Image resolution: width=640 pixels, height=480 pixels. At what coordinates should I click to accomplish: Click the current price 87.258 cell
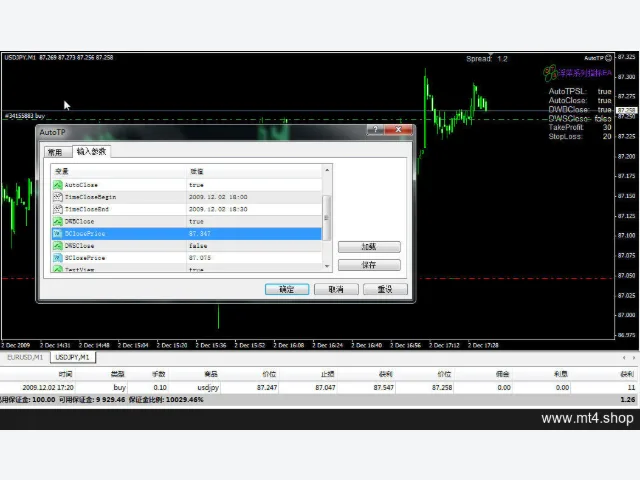442,387
